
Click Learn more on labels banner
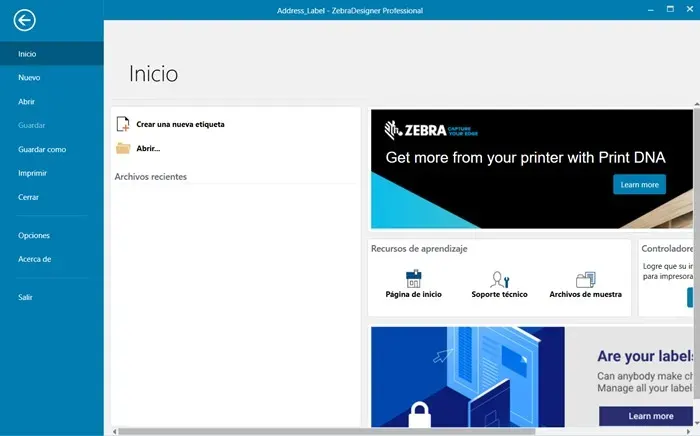(646, 416)
